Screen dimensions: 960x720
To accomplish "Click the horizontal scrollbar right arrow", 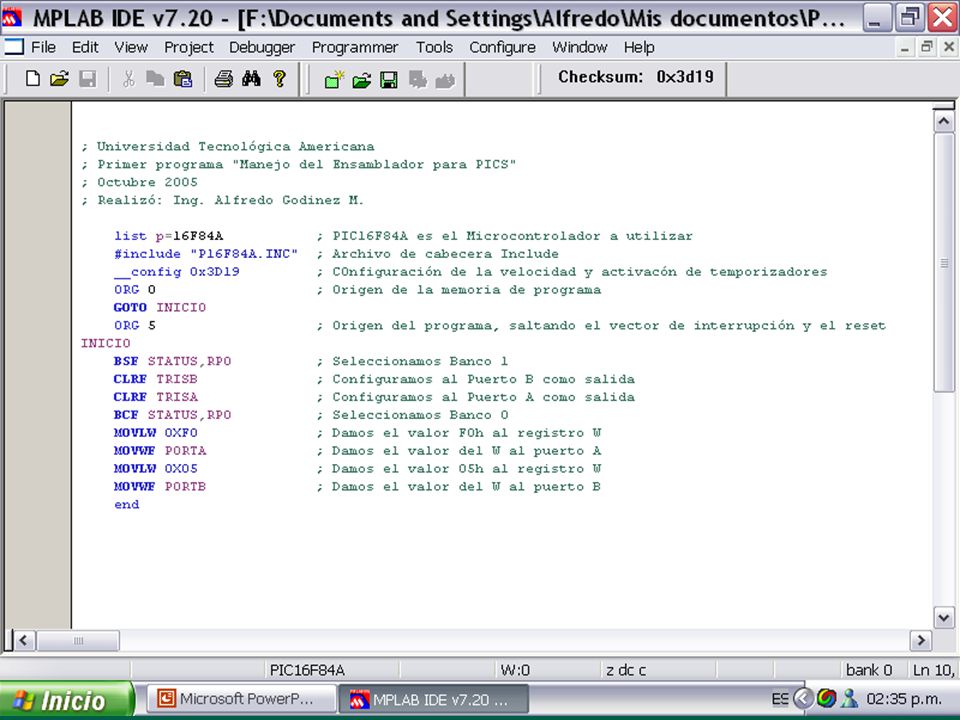I will (x=921, y=640).
